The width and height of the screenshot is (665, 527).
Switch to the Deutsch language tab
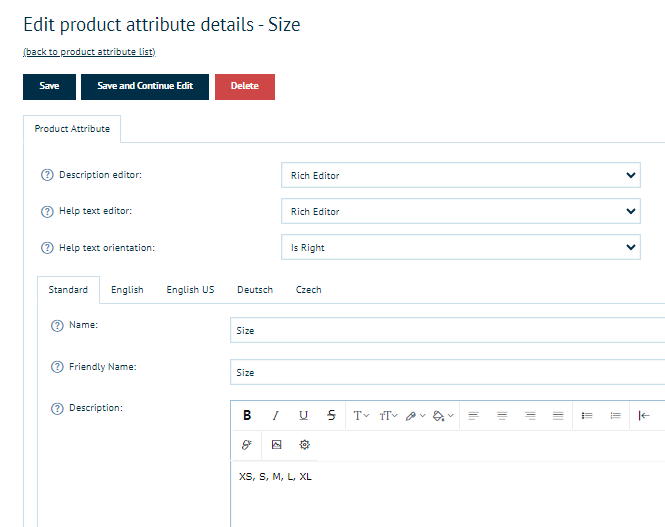coord(255,290)
